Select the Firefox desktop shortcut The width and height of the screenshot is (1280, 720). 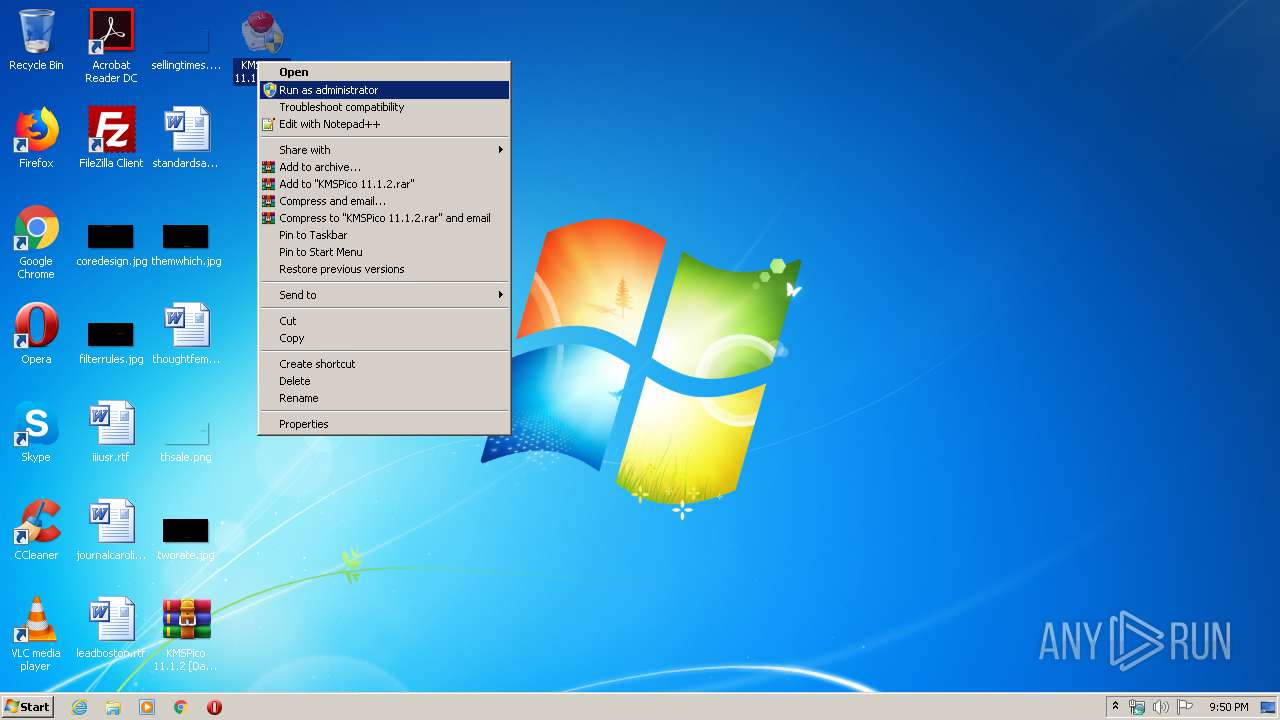point(36,138)
